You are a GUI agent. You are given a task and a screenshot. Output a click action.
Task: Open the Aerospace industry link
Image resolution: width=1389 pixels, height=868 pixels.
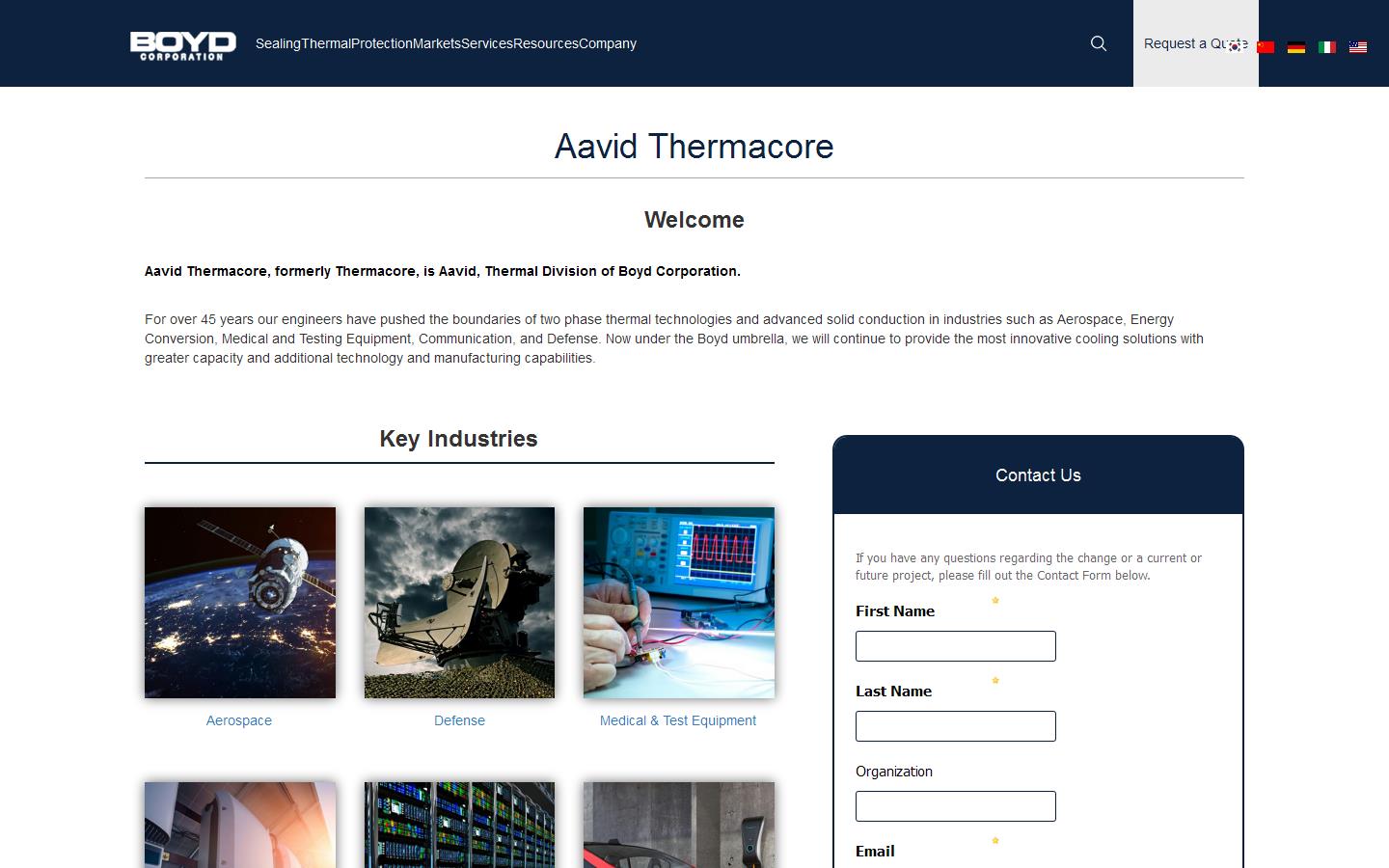pyautogui.click(x=238, y=720)
